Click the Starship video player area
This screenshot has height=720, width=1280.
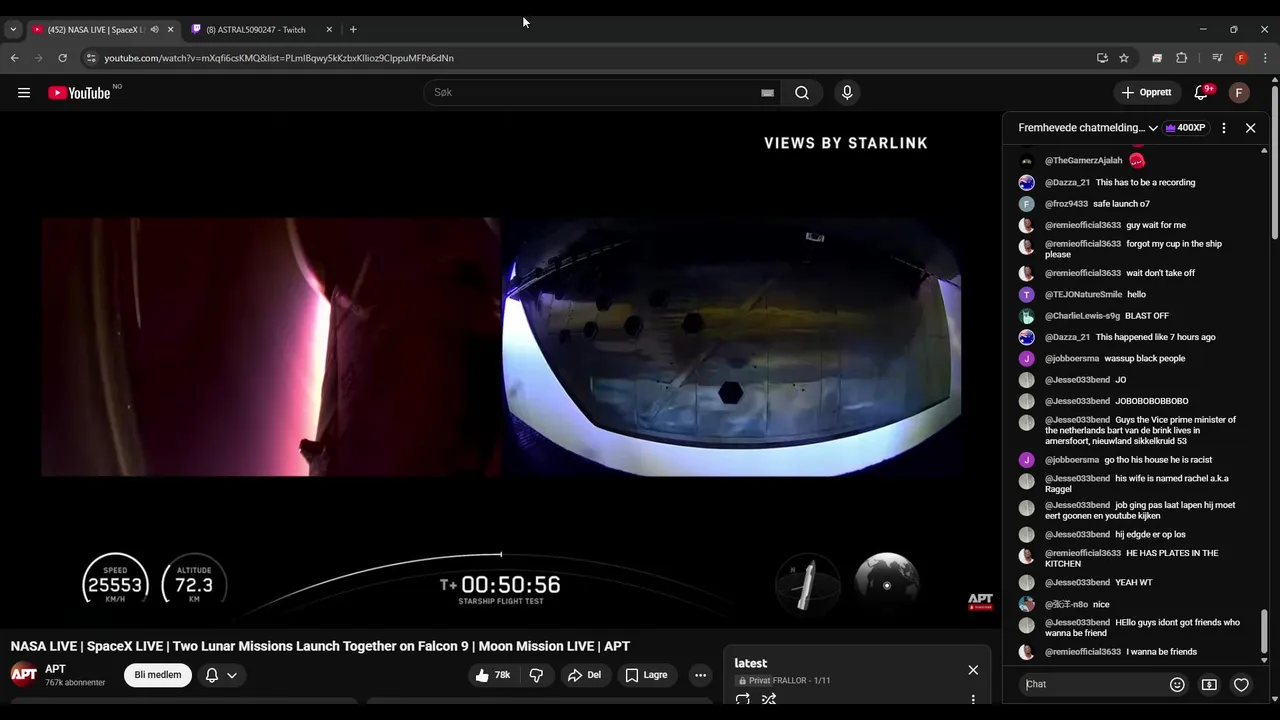pos(501,369)
